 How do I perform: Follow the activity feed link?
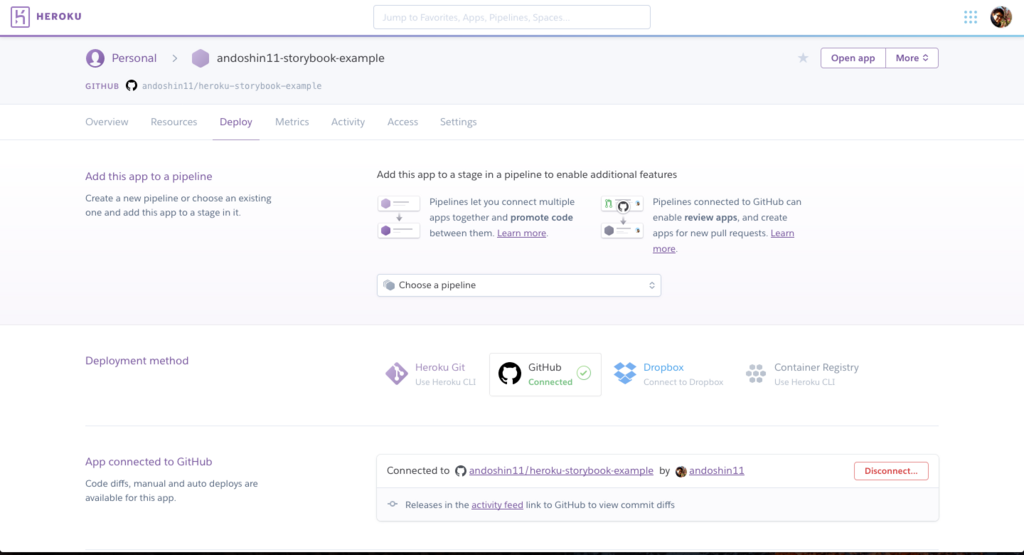click(497, 505)
